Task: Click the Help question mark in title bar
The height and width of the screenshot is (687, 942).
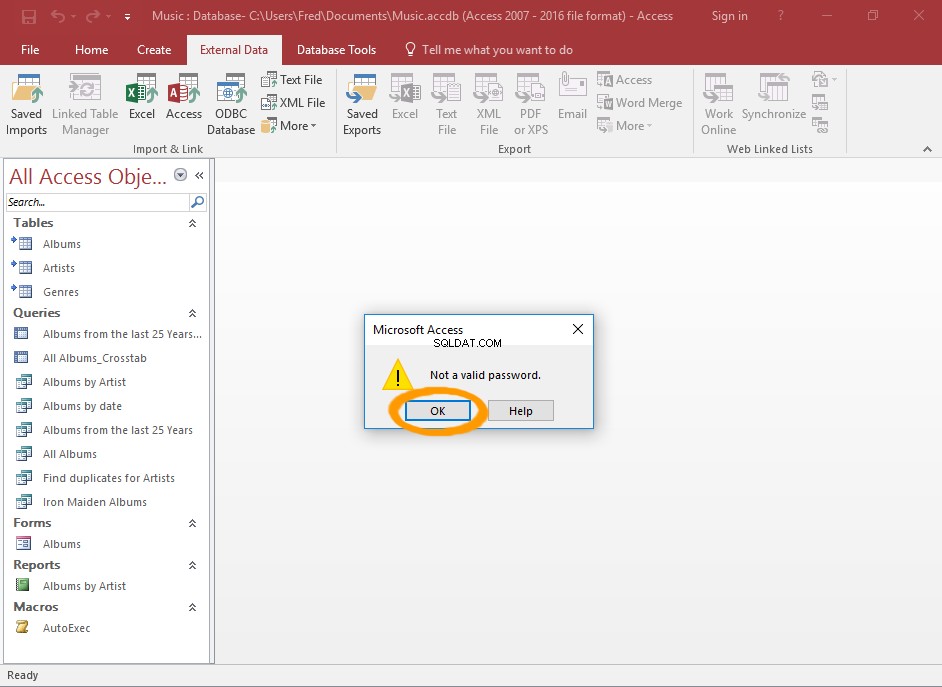Action: pyautogui.click(x=780, y=16)
